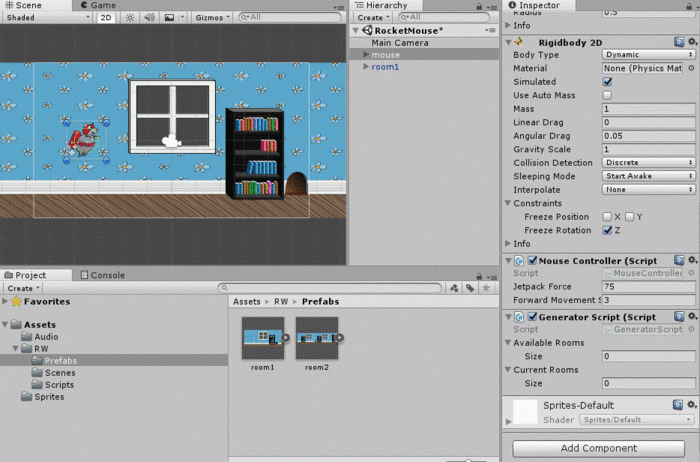The image size is (700, 462).
Task: Open Rigidbody 2D help reference icon
Action: (679, 42)
